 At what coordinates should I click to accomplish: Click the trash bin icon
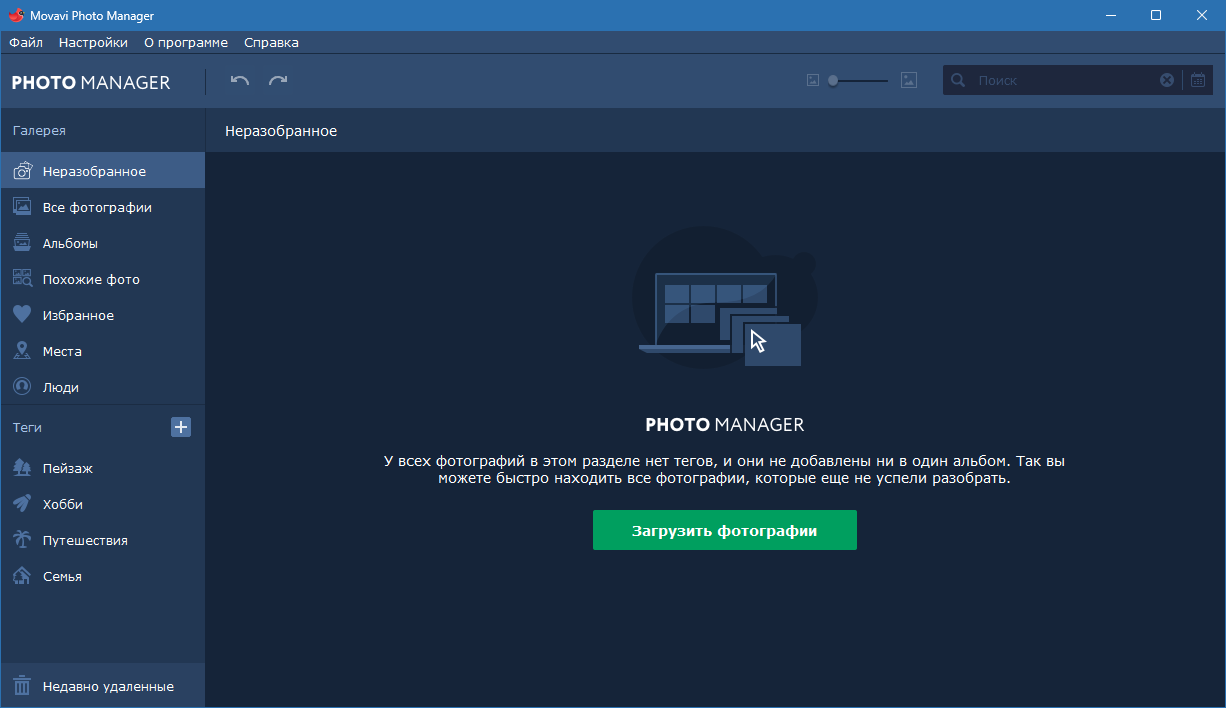(x=22, y=686)
